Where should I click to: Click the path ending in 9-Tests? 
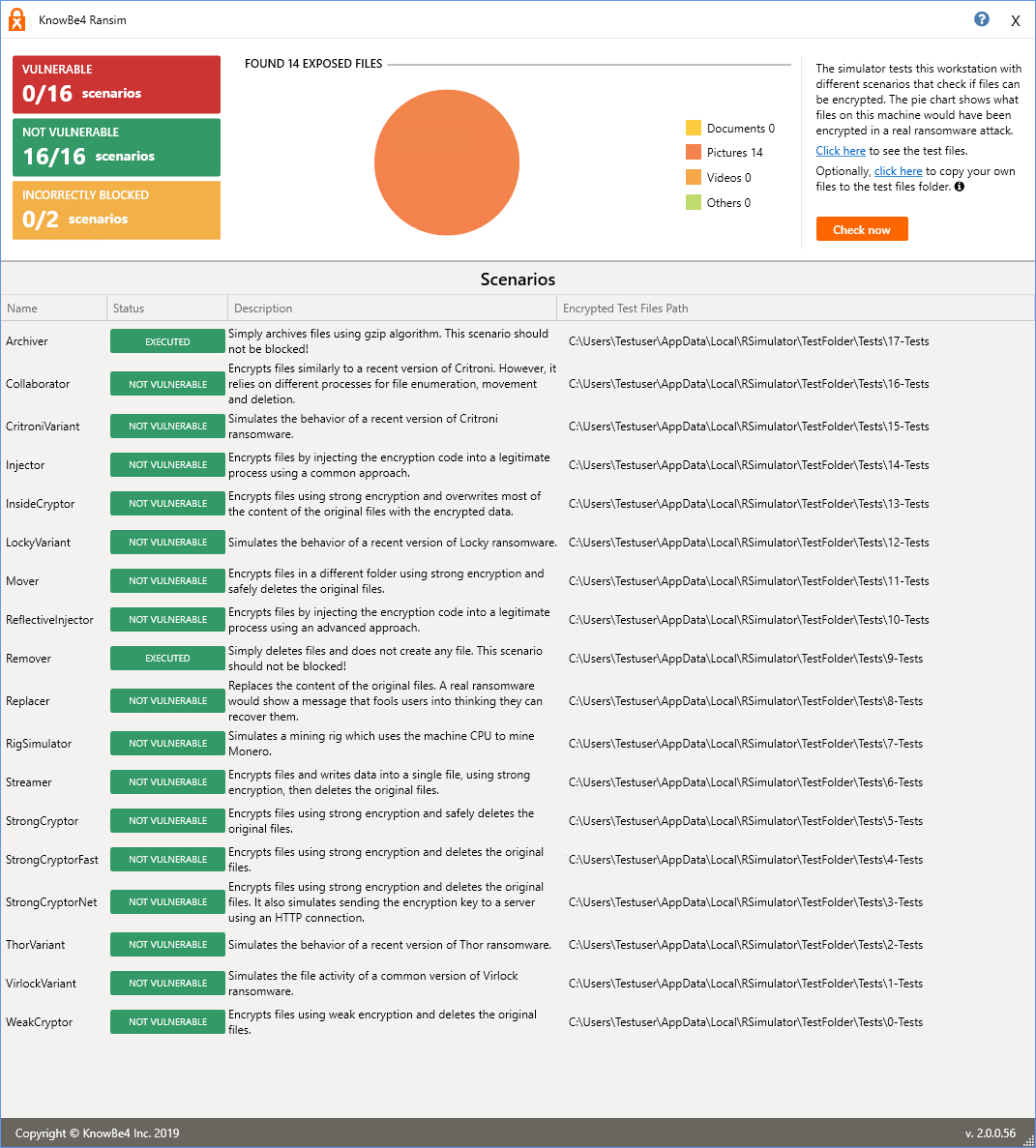(x=746, y=659)
